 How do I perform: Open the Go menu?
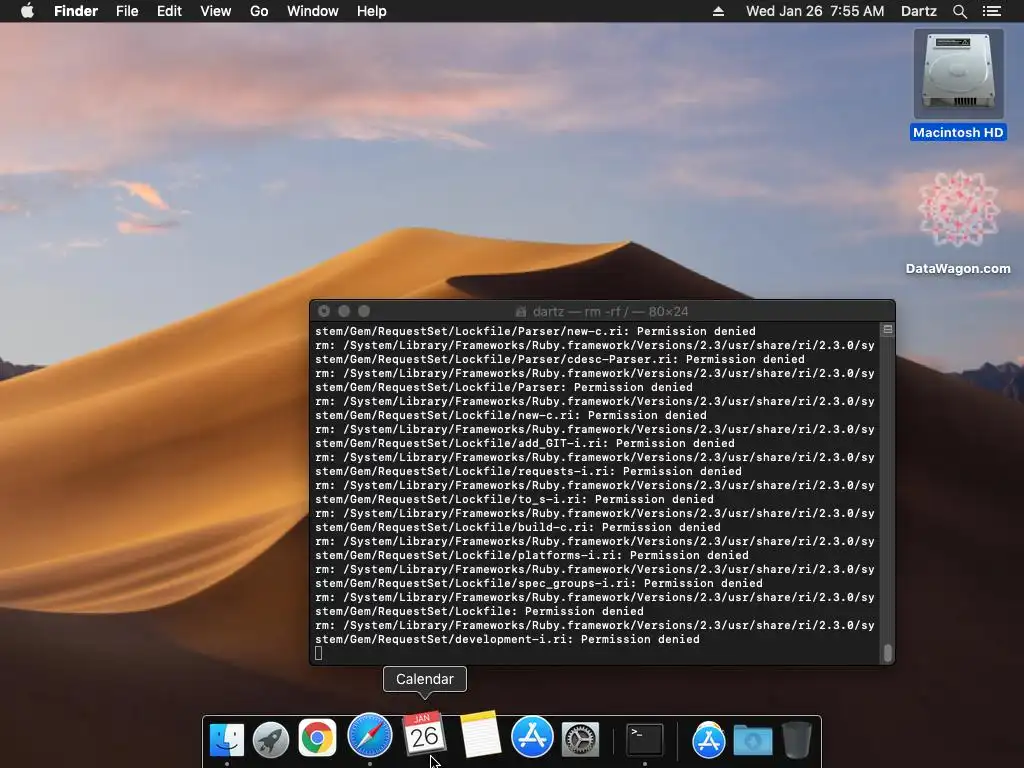[x=259, y=11]
